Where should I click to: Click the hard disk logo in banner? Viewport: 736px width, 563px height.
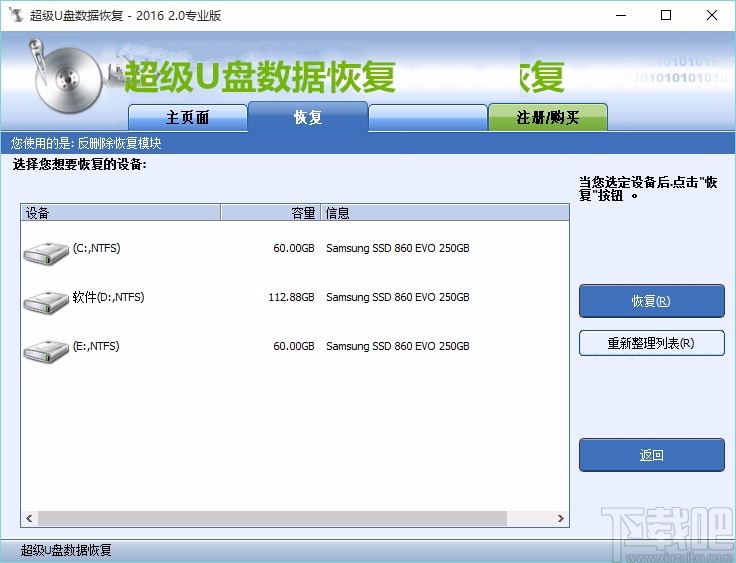[67, 77]
